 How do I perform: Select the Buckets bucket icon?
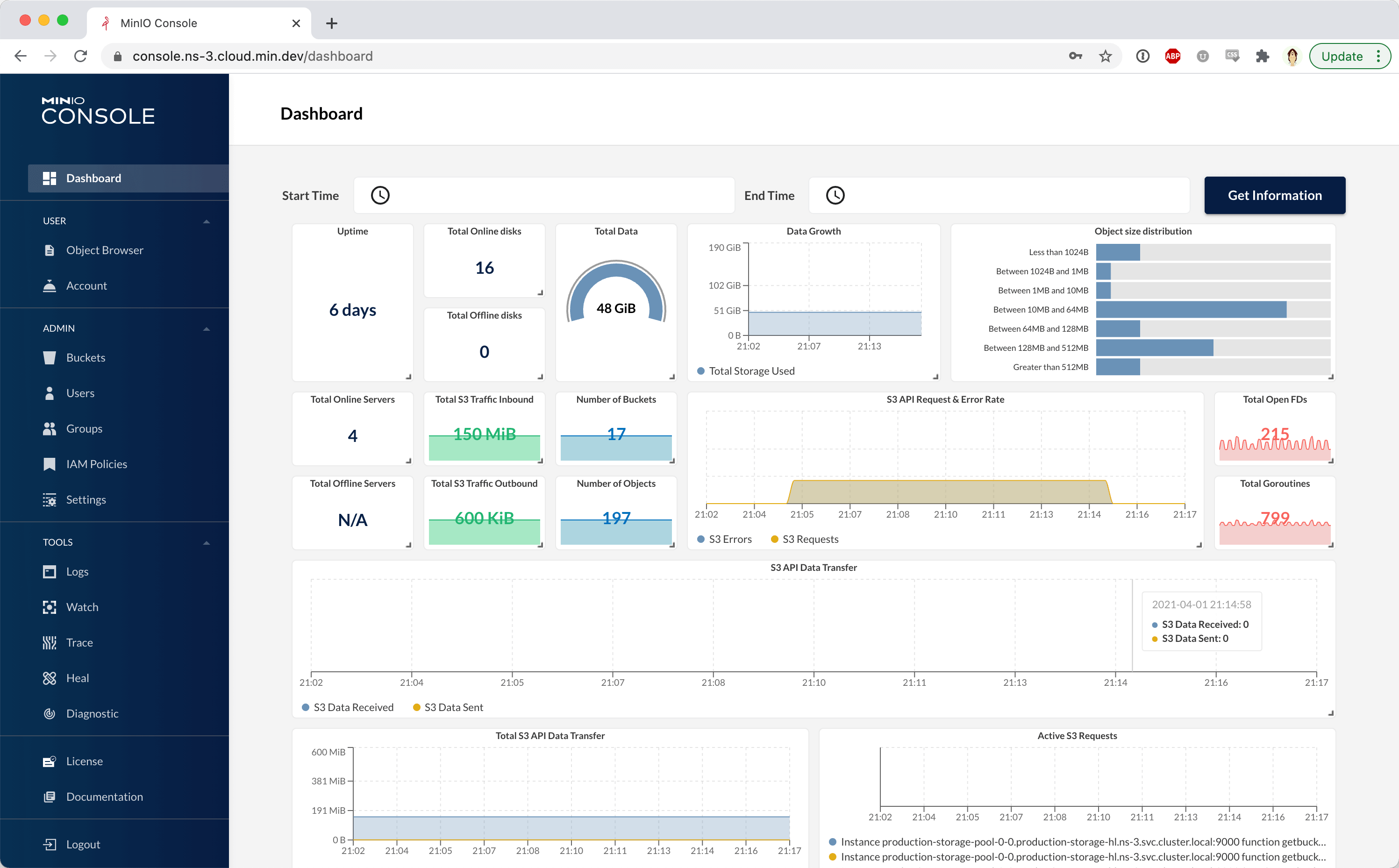click(50, 358)
